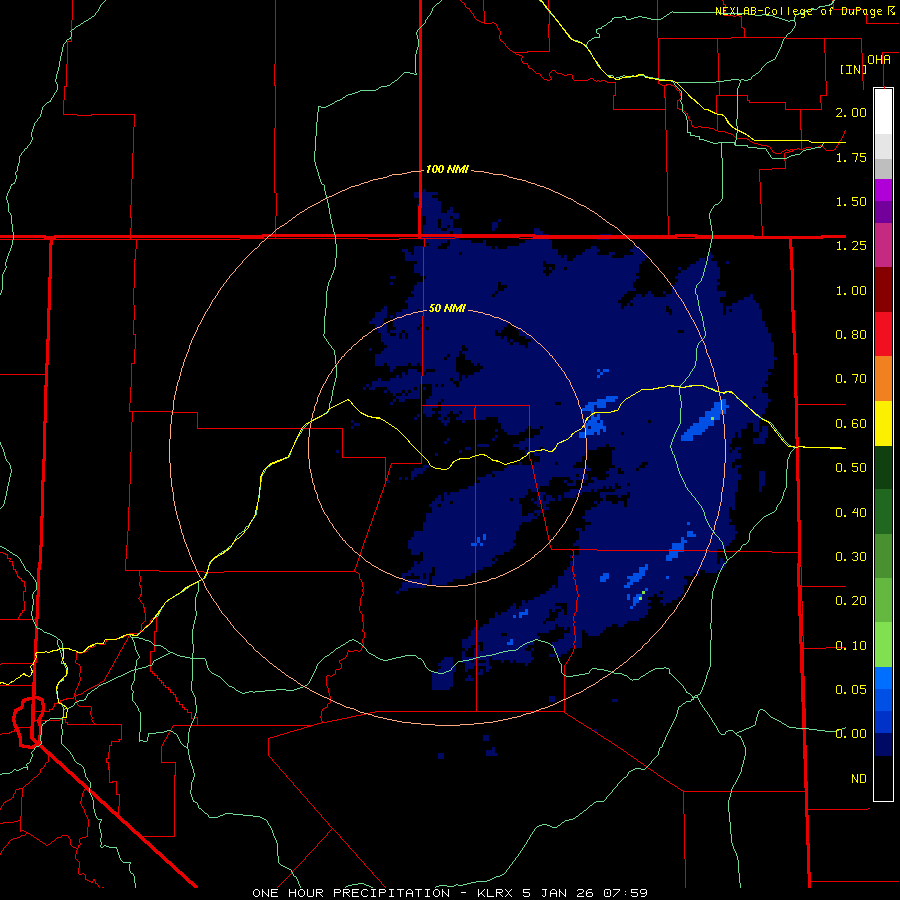Click the 100 NMI range ring label

click(x=447, y=169)
